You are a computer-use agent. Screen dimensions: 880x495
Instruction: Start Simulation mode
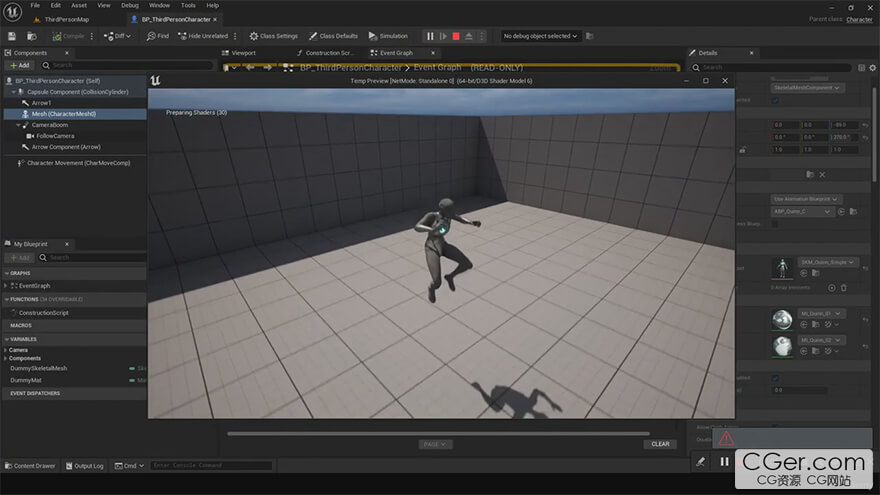point(388,36)
